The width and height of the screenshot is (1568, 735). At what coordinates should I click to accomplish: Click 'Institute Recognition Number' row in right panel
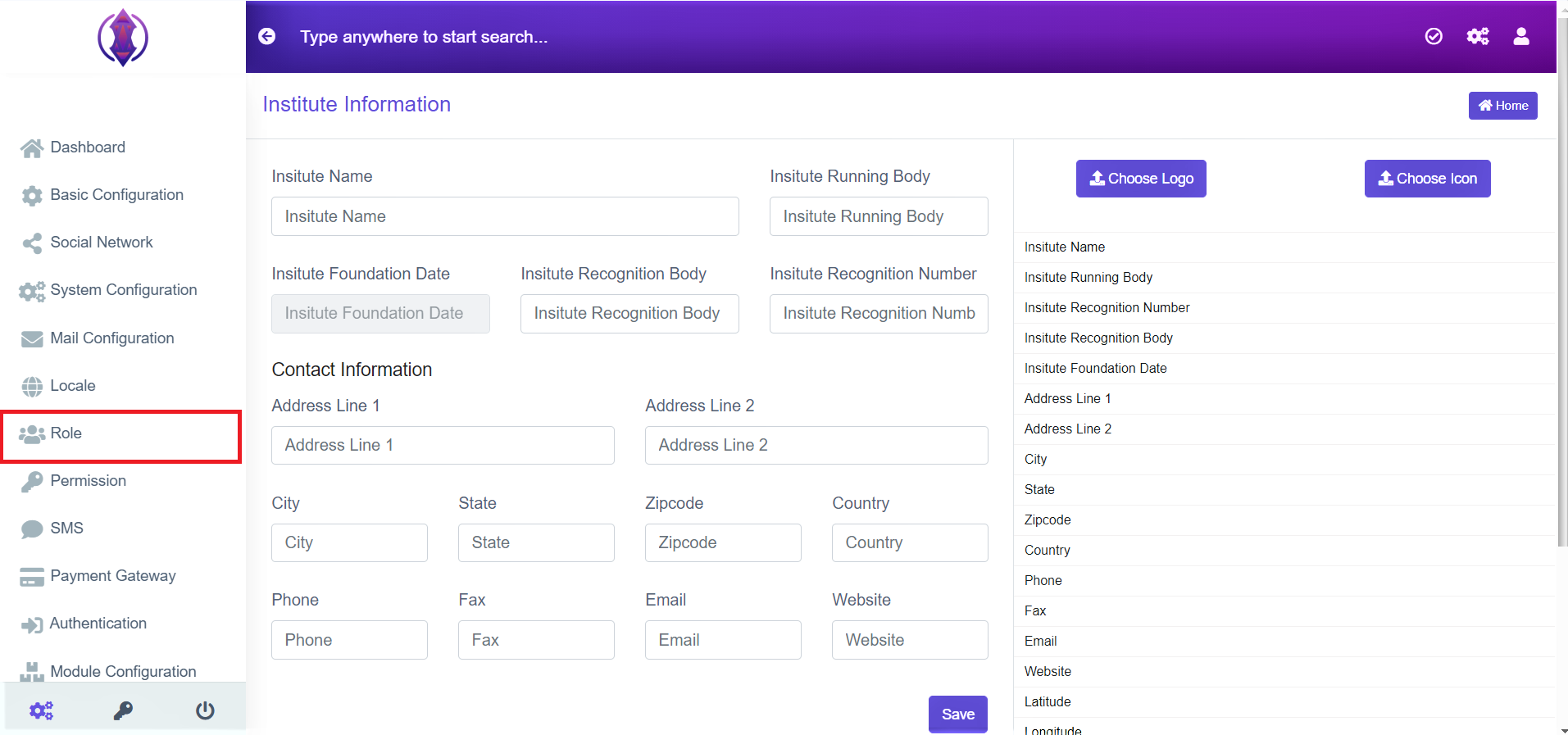pyautogui.click(x=1284, y=308)
